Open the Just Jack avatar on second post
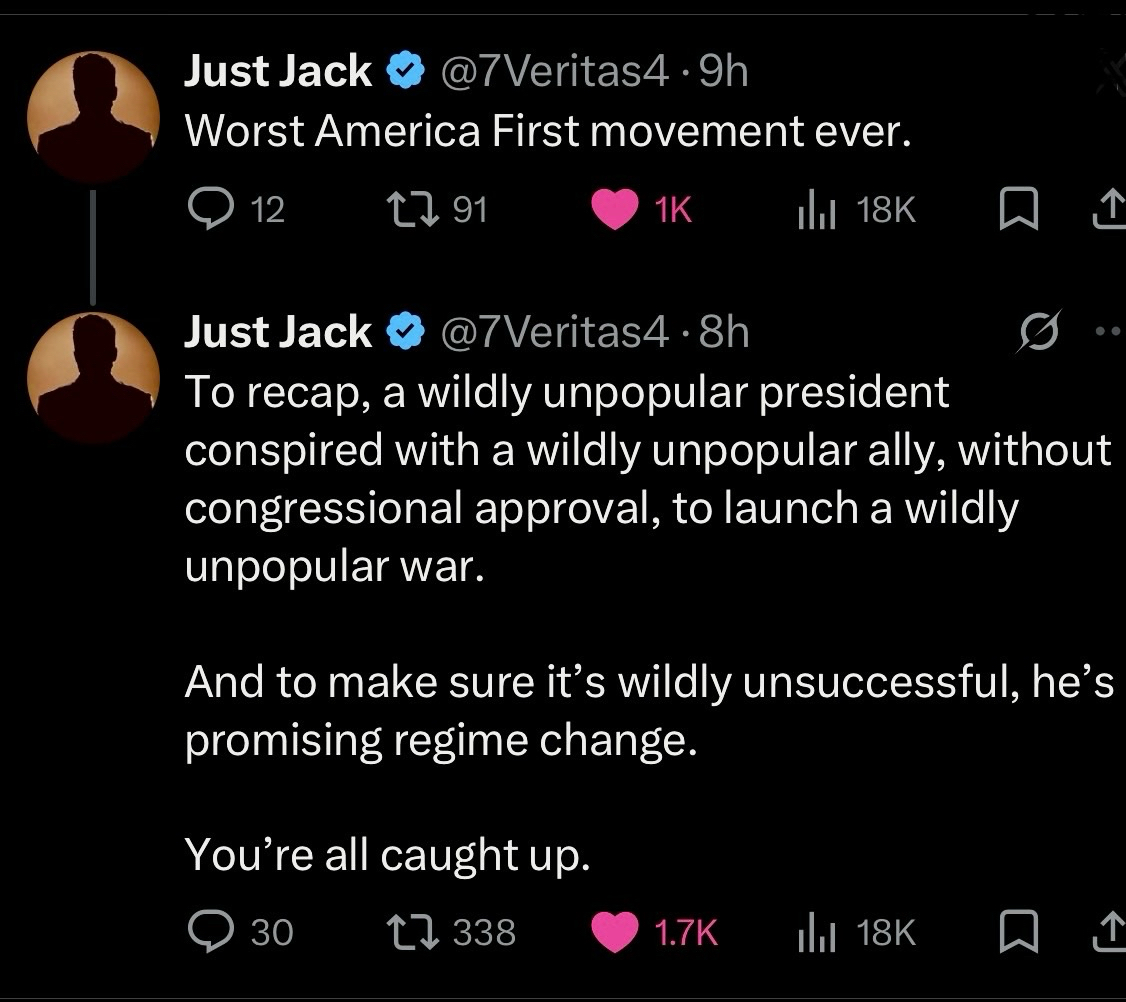This screenshot has height=1002, width=1126. pos(93,378)
